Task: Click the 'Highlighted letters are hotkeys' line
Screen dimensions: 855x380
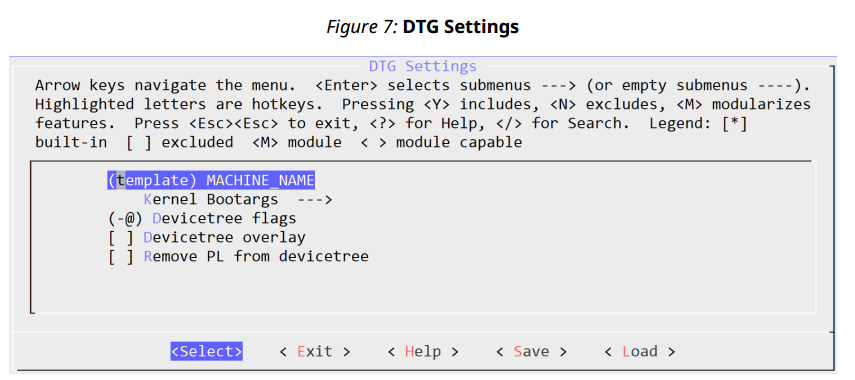Action: point(423,104)
